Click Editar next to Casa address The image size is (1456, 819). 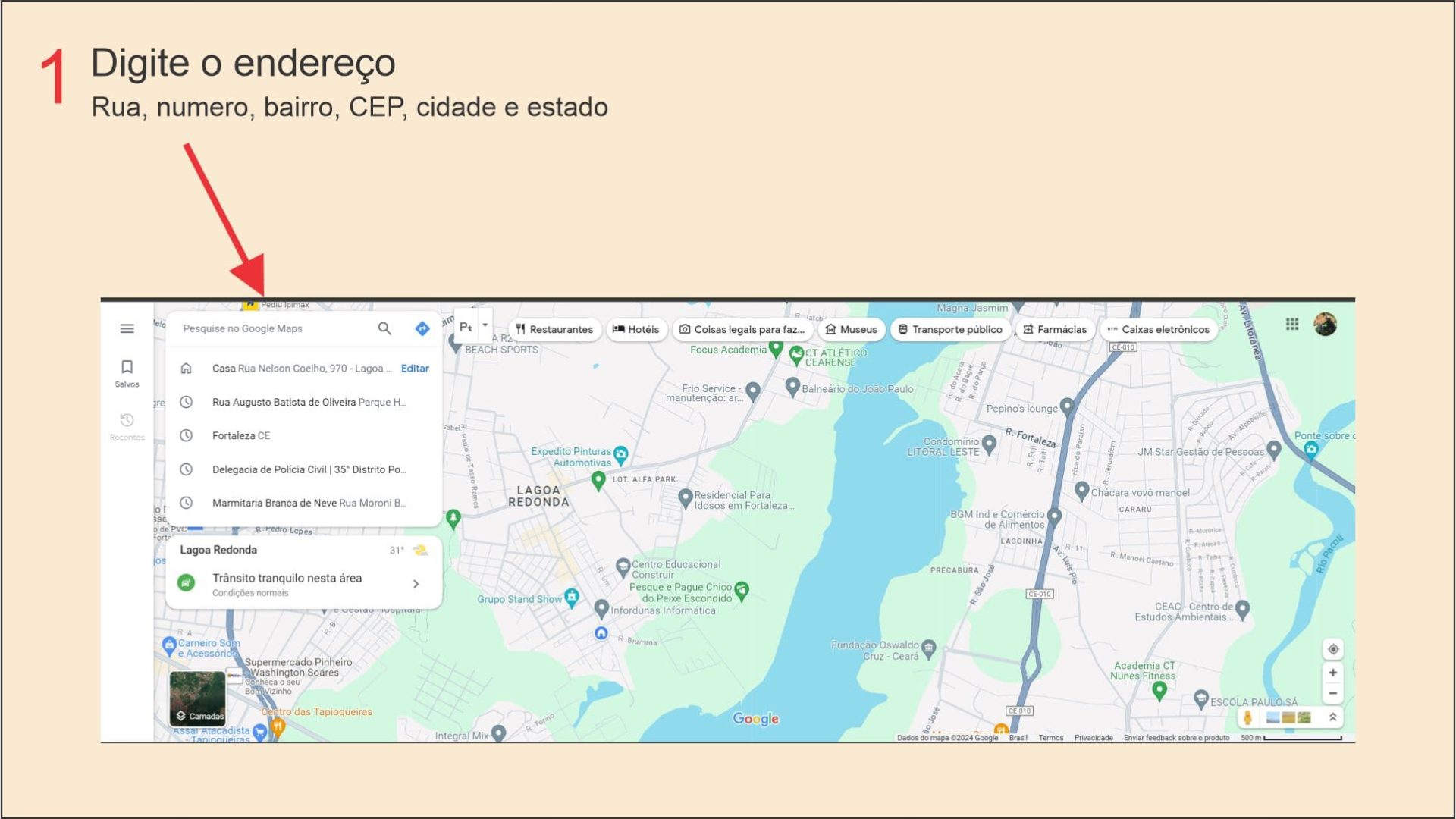(415, 368)
